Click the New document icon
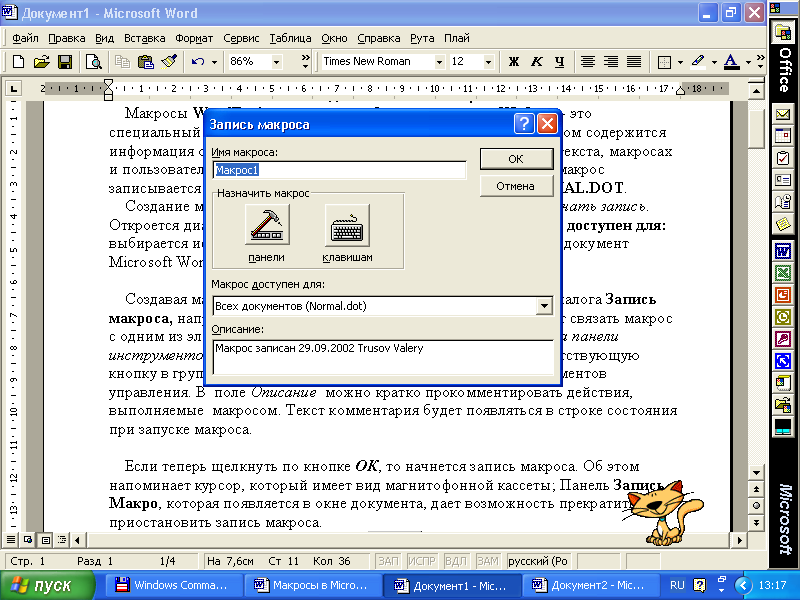This screenshot has width=800, height=600. coord(18,62)
